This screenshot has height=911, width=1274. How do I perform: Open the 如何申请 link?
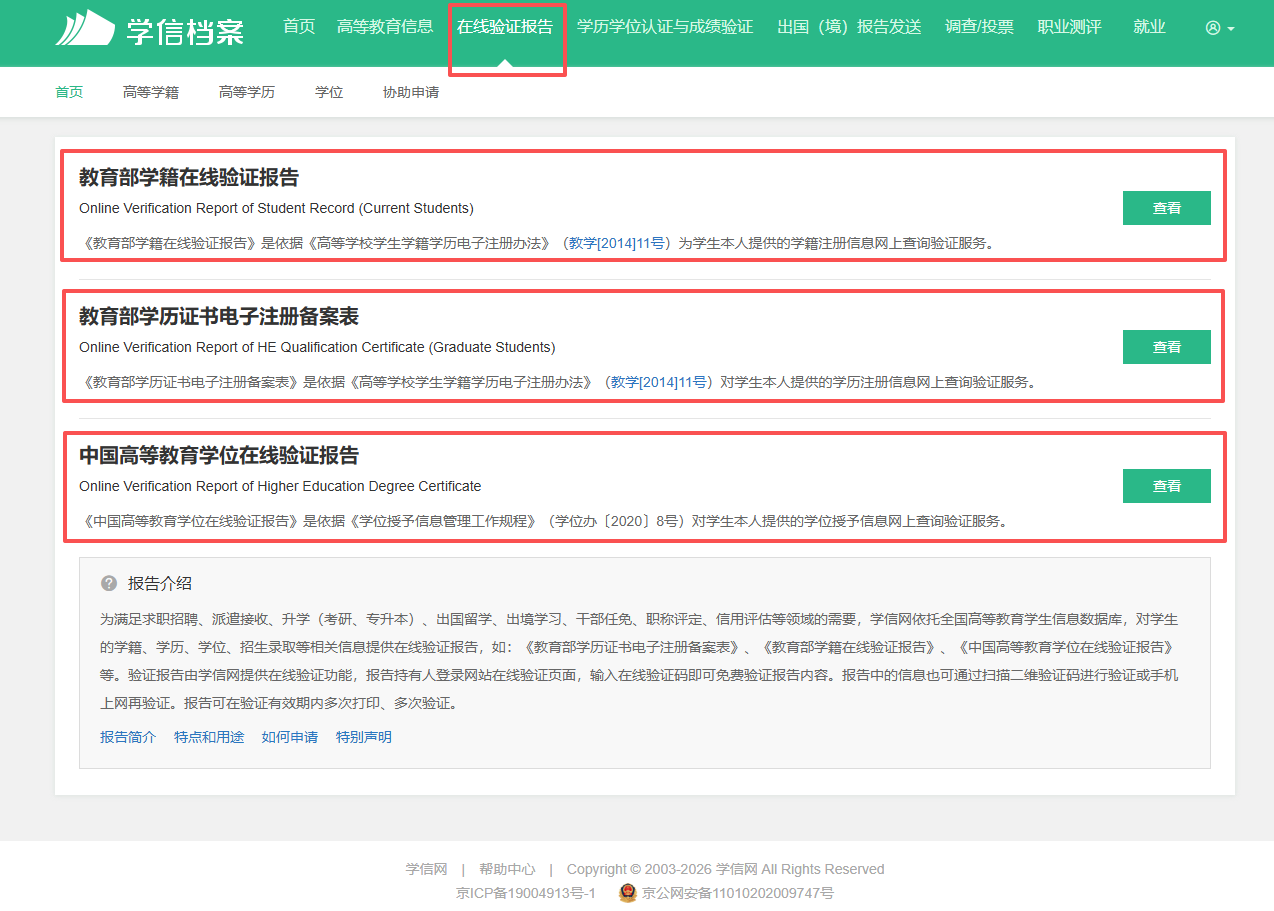tap(290, 737)
